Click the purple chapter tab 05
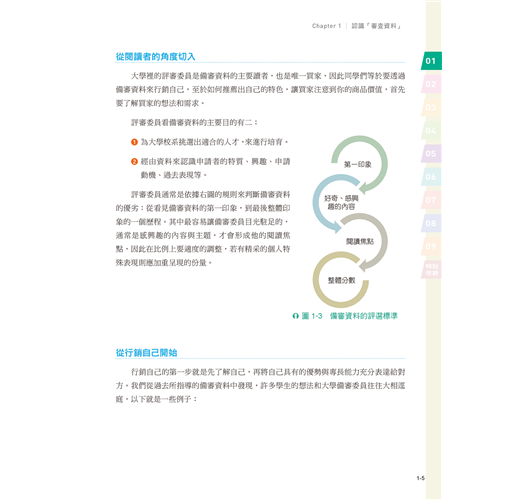The height and width of the screenshot is (500, 520). point(431,154)
